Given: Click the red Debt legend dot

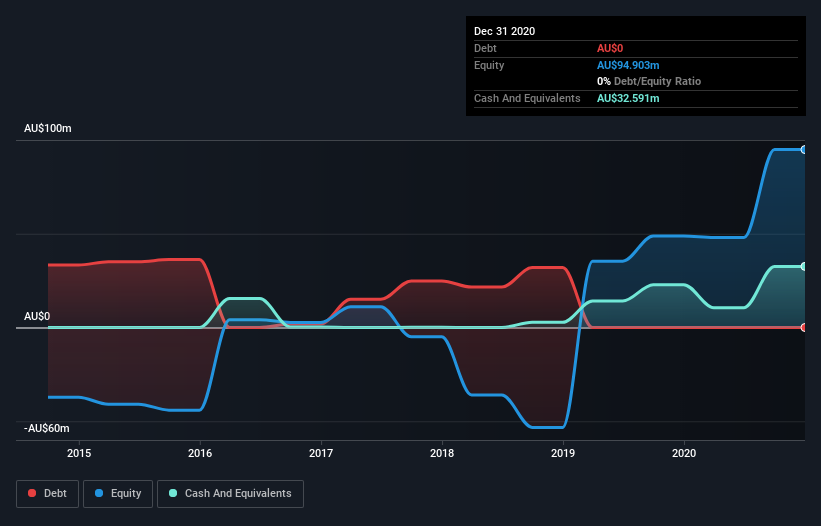Looking at the screenshot, I should pyautogui.click(x=32, y=493).
